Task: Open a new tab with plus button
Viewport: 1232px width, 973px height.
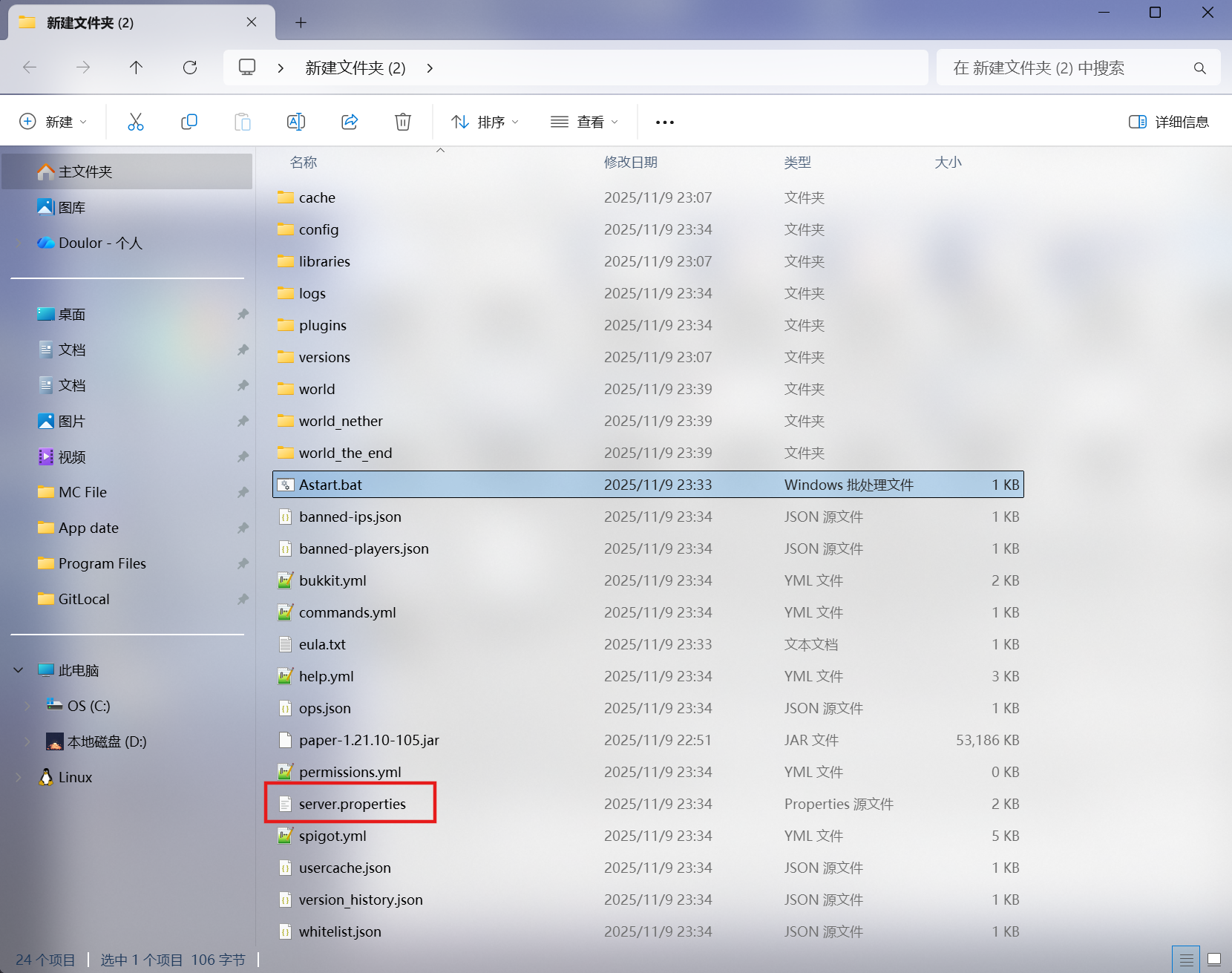Action: click(301, 22)
